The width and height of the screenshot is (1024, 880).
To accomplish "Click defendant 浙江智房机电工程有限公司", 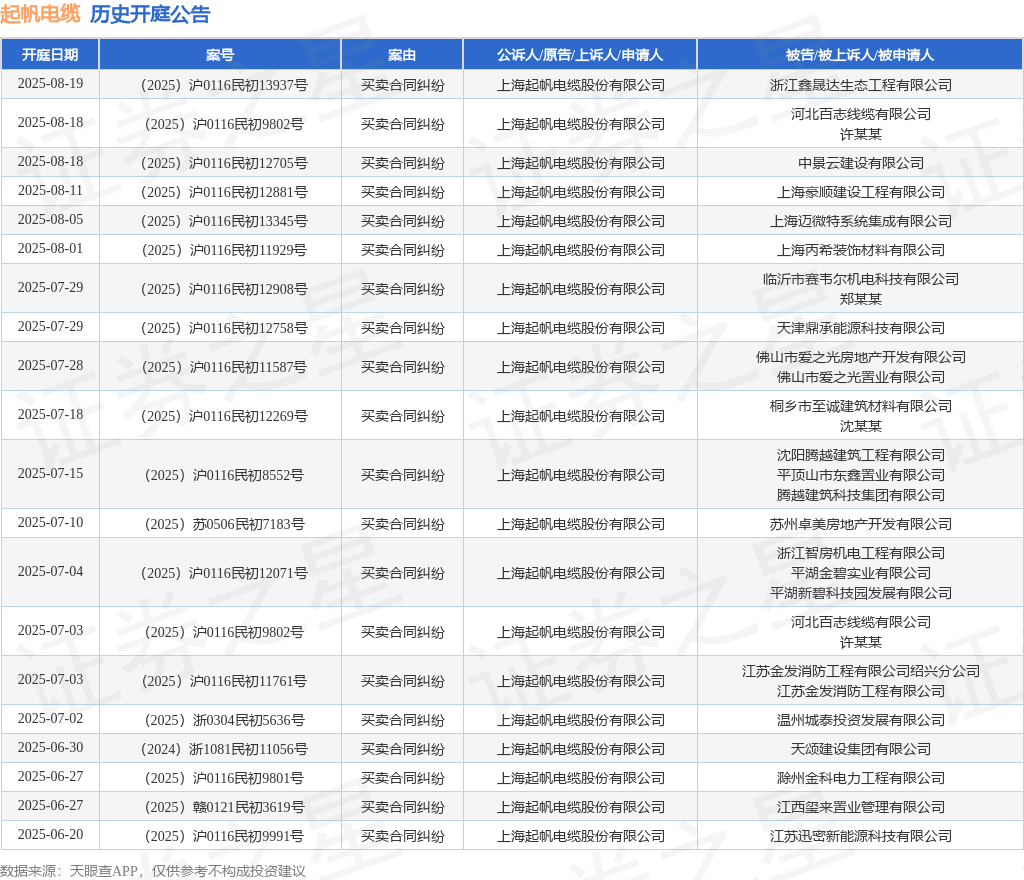I will coord(860,553).
